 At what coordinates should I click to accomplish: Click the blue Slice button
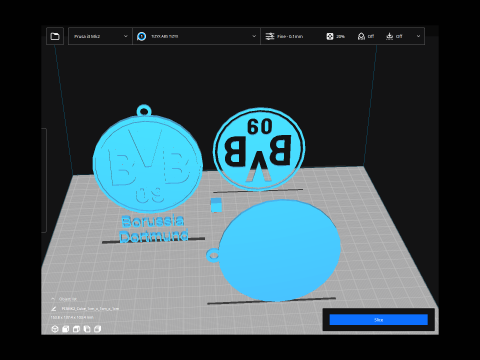[x=378, y=320]
